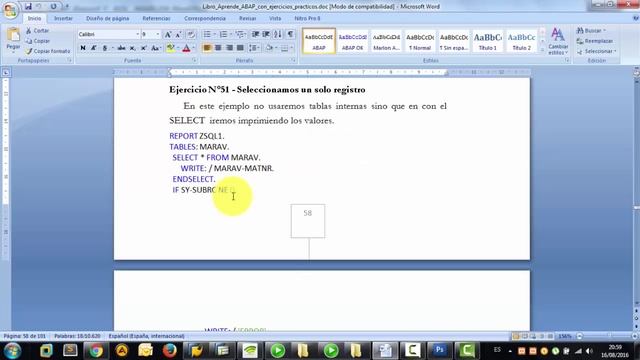Switch to Revisar tab
This screenshot has width=640, height=360.
tap(247, 18)
